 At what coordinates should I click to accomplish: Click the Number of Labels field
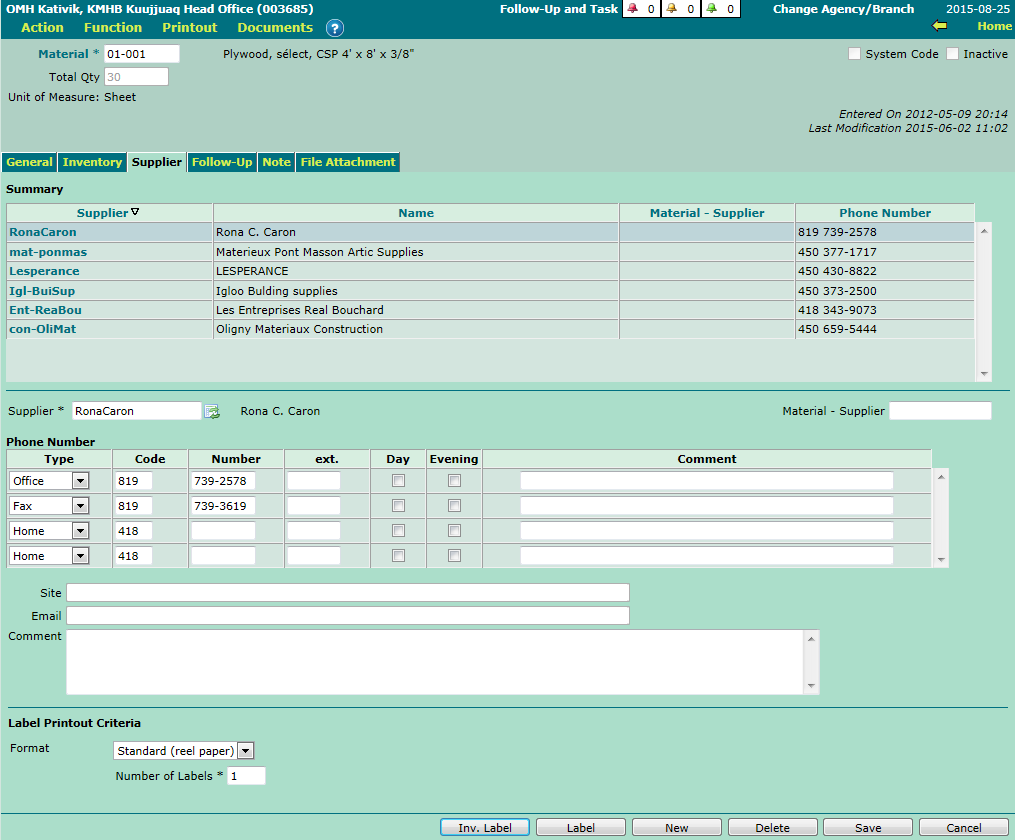246,776
